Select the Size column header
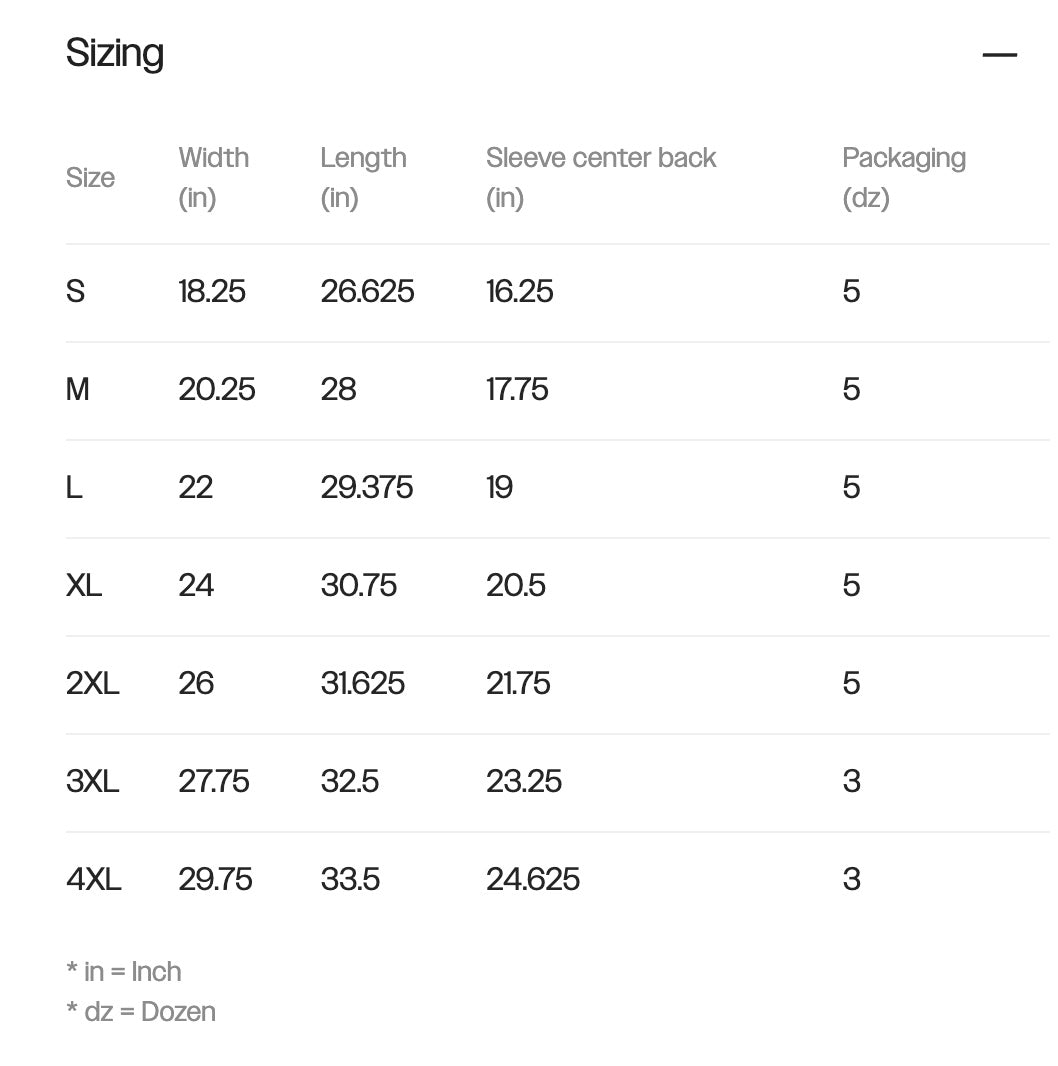 [x=90, y=178]
